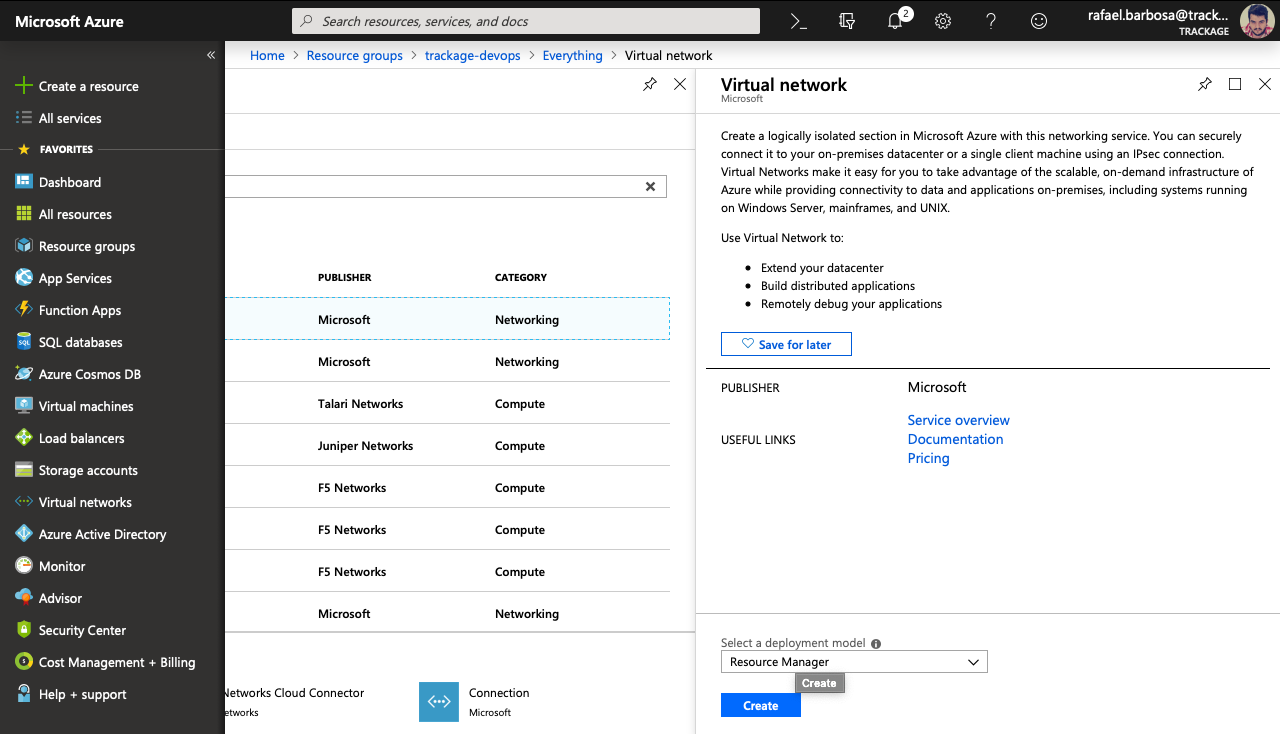This screenshot has height=734, width=1280.
Task: Close the Virtual network blade
Action: pyautogui.click(x=1265, y=84)
